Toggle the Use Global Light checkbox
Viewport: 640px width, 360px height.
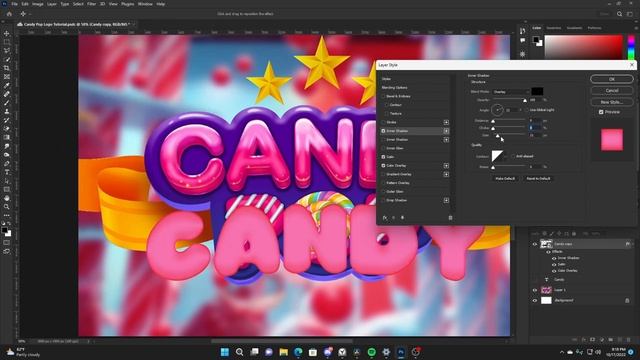[527, 110]
